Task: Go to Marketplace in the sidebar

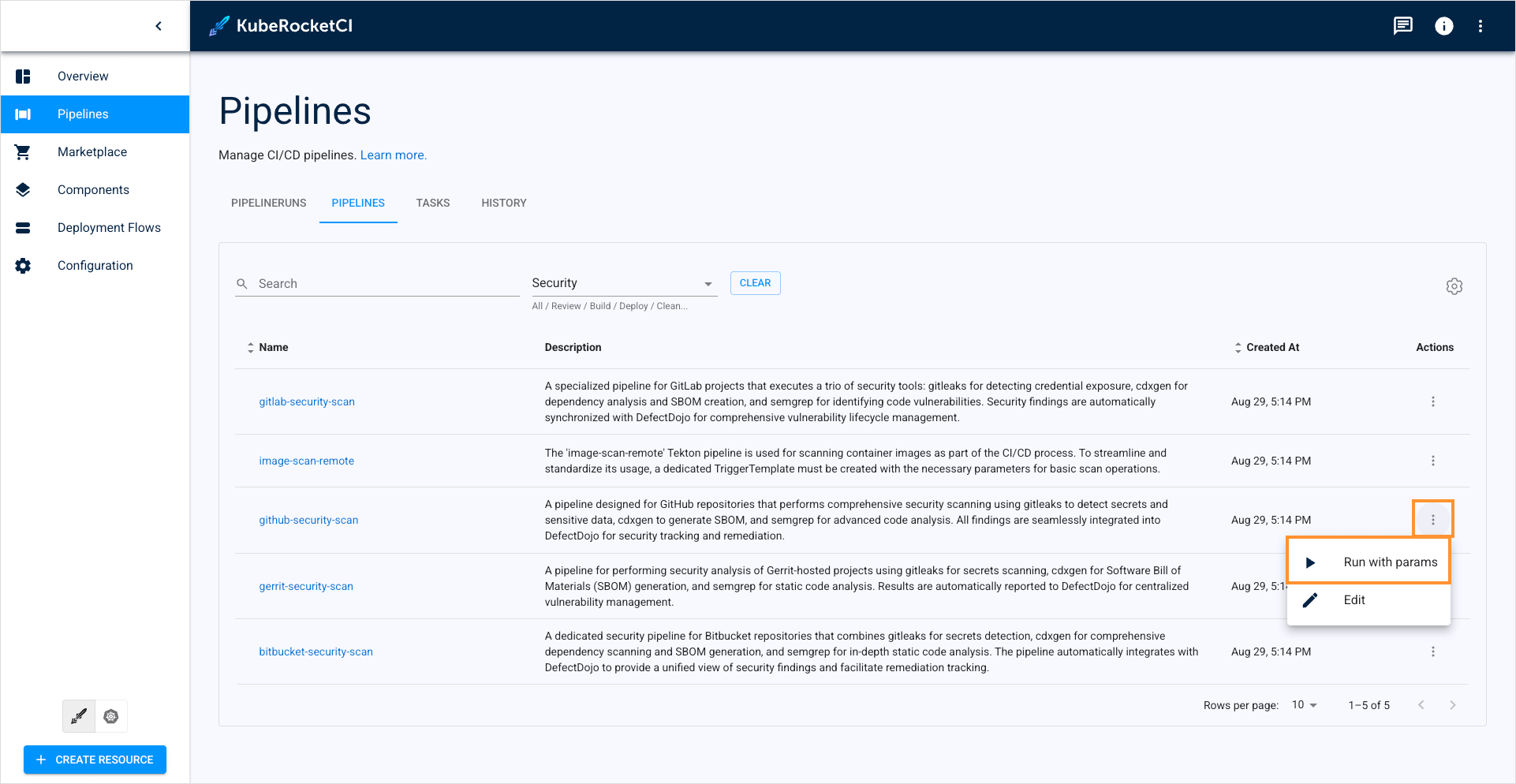Action: (92, 151)
